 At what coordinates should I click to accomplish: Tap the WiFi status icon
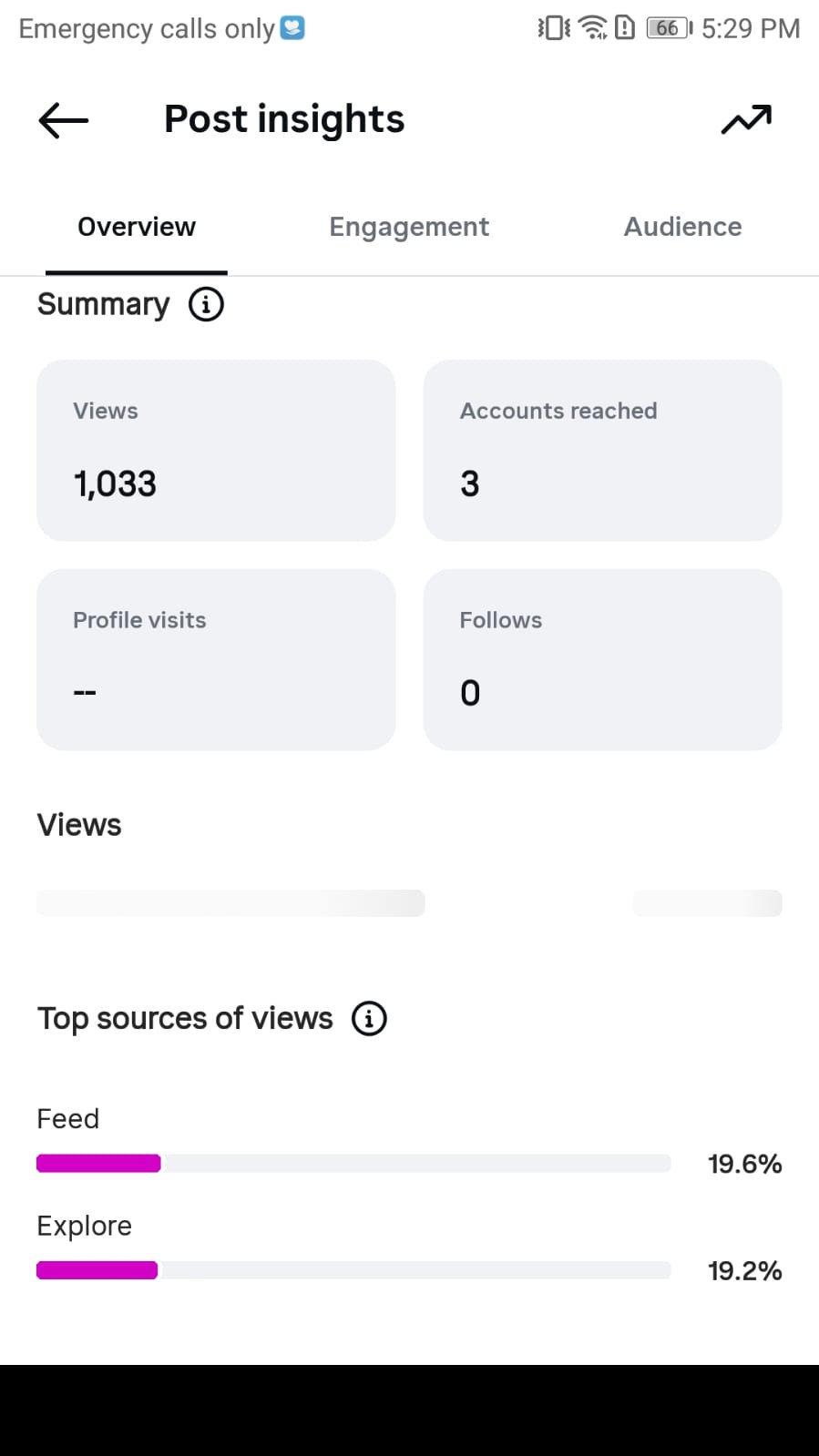click(593, 28)
